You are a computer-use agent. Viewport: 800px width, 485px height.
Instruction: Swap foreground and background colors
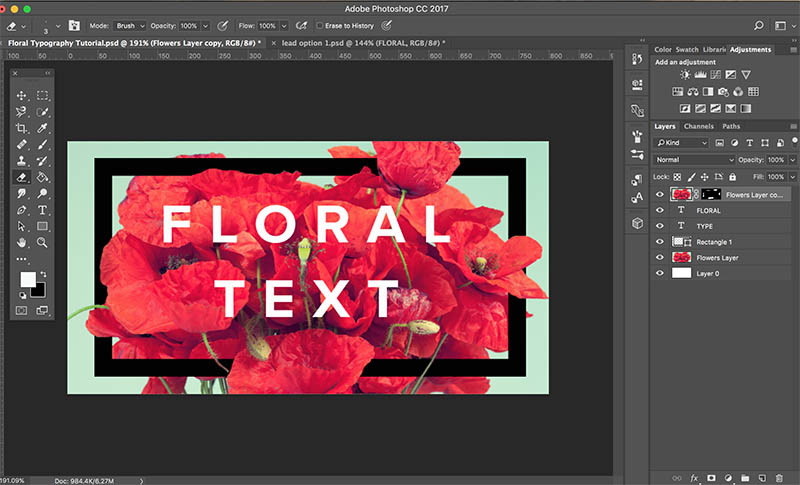point(43,274)
